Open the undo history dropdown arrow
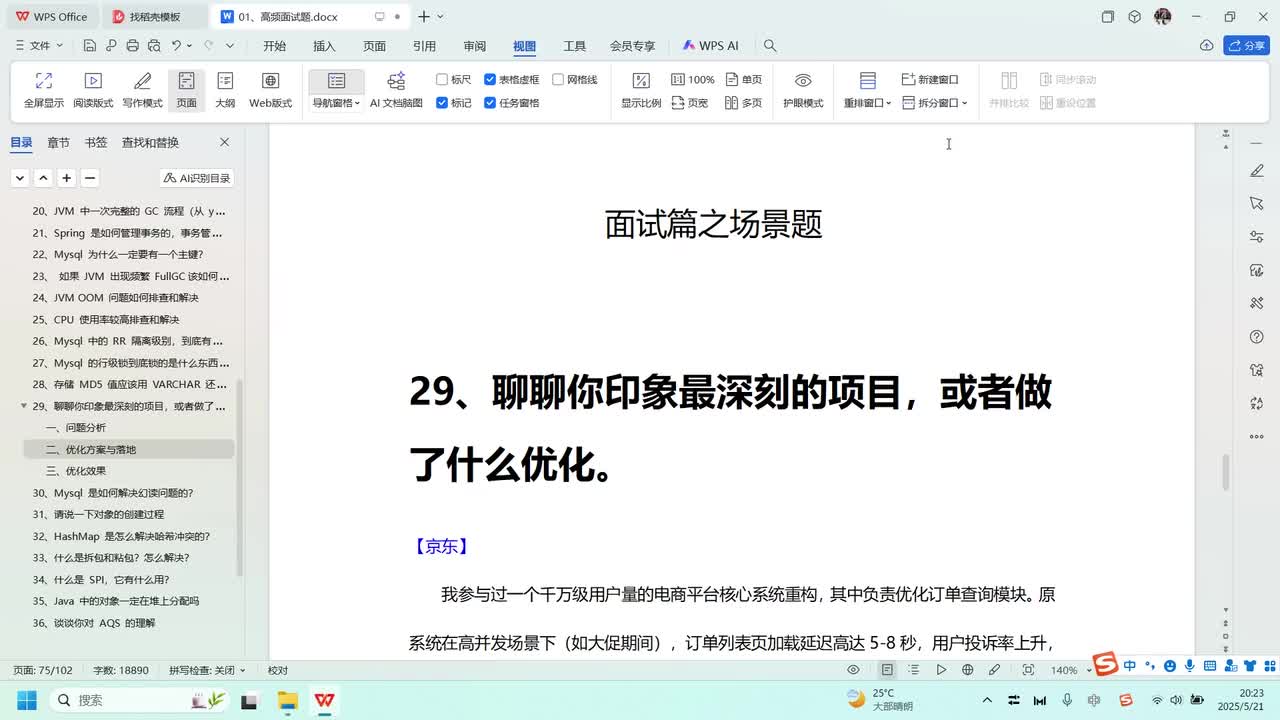This screenshot has height=720, width=1280. coord(190,45)
